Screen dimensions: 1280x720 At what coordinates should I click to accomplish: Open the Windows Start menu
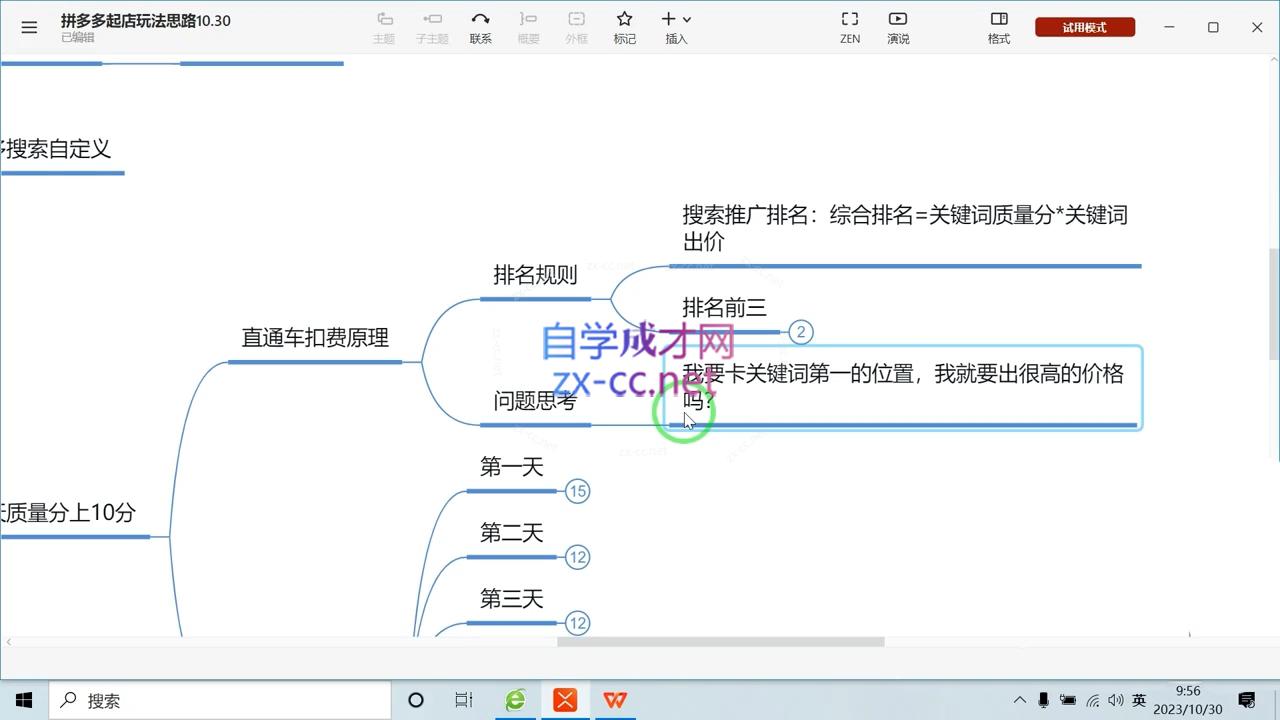[x=23, y=700]
